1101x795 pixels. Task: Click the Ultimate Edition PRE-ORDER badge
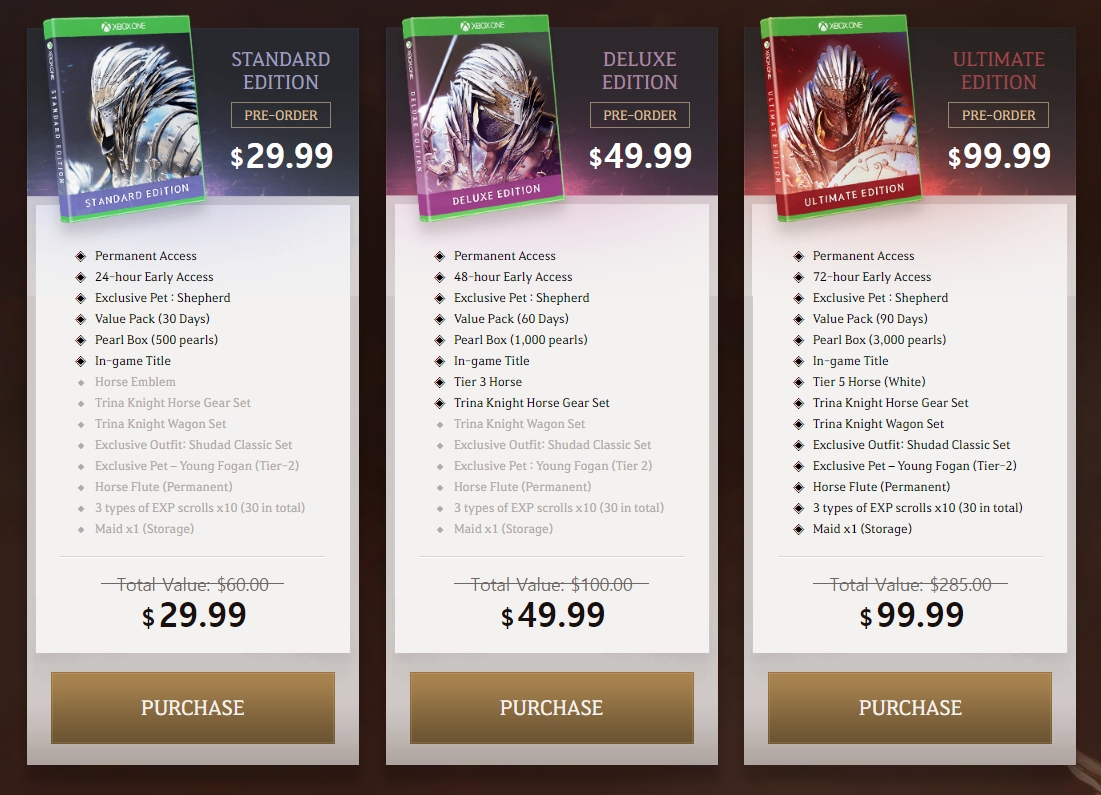point(998,115)
